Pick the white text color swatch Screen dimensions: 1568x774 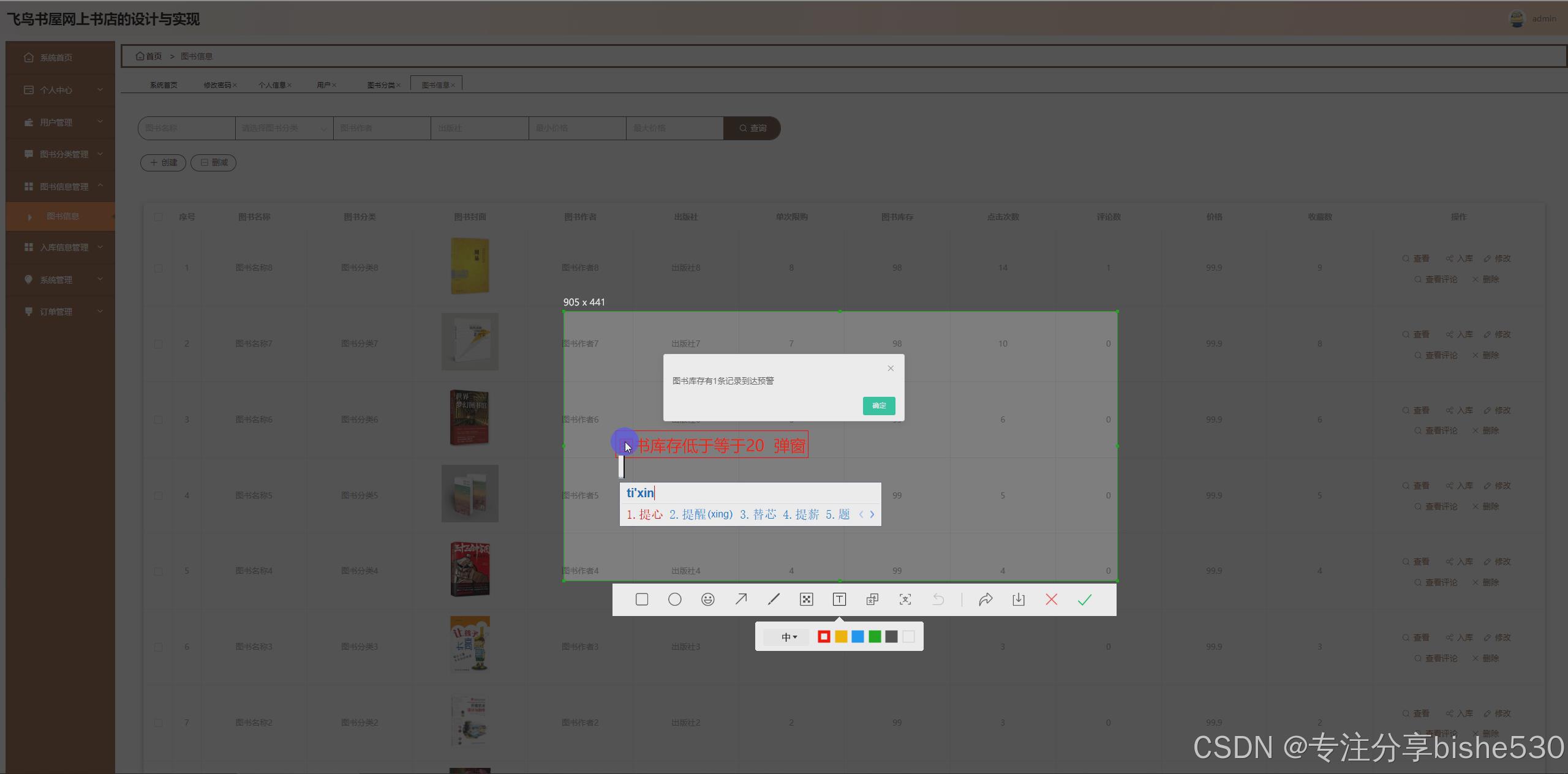[x=908, y=637]
